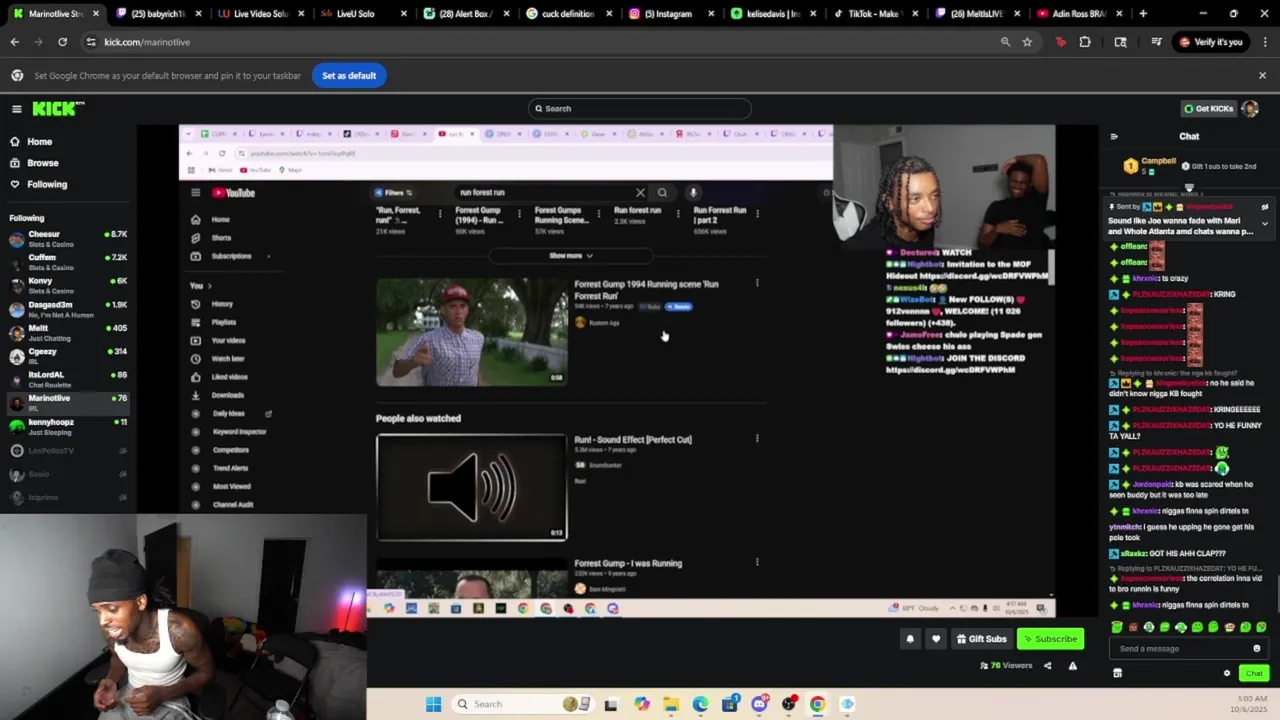
Task: Click the Verify it's you chip
Action: click(x=1211, y=42)
